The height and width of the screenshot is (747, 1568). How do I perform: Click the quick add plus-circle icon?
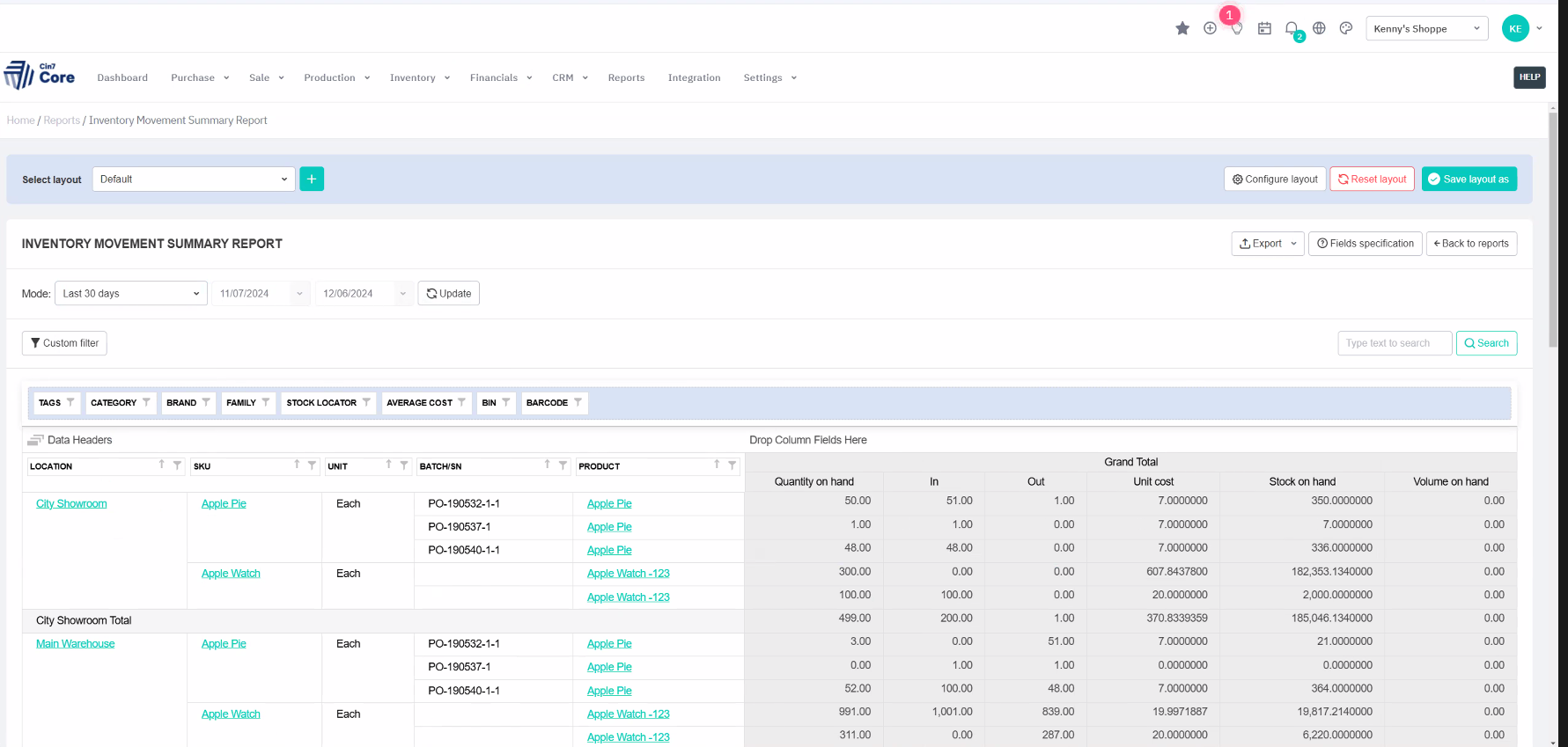(x=1210, y=28)
